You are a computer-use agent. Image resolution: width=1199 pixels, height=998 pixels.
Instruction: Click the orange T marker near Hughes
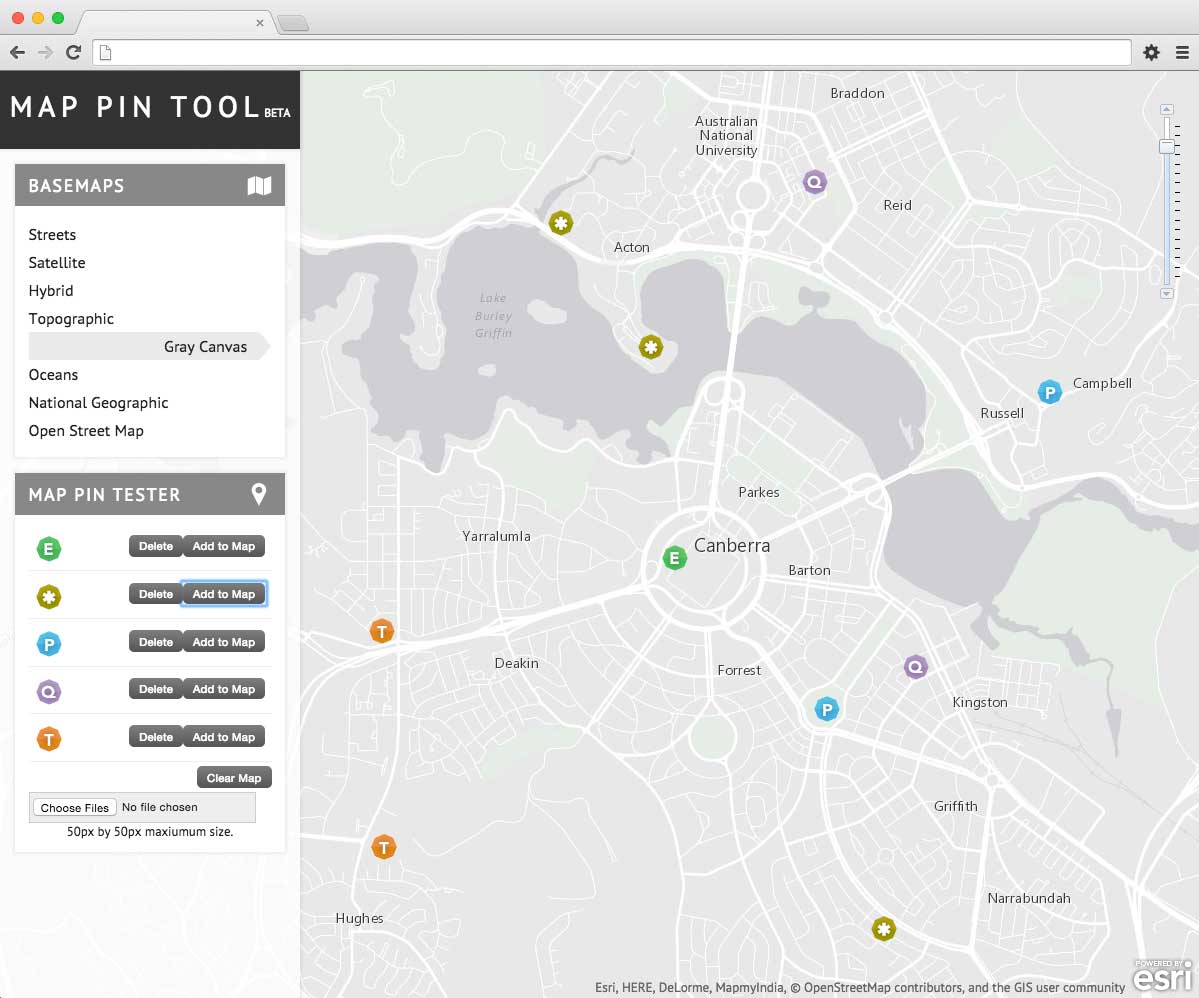click(x=384, y=847)
